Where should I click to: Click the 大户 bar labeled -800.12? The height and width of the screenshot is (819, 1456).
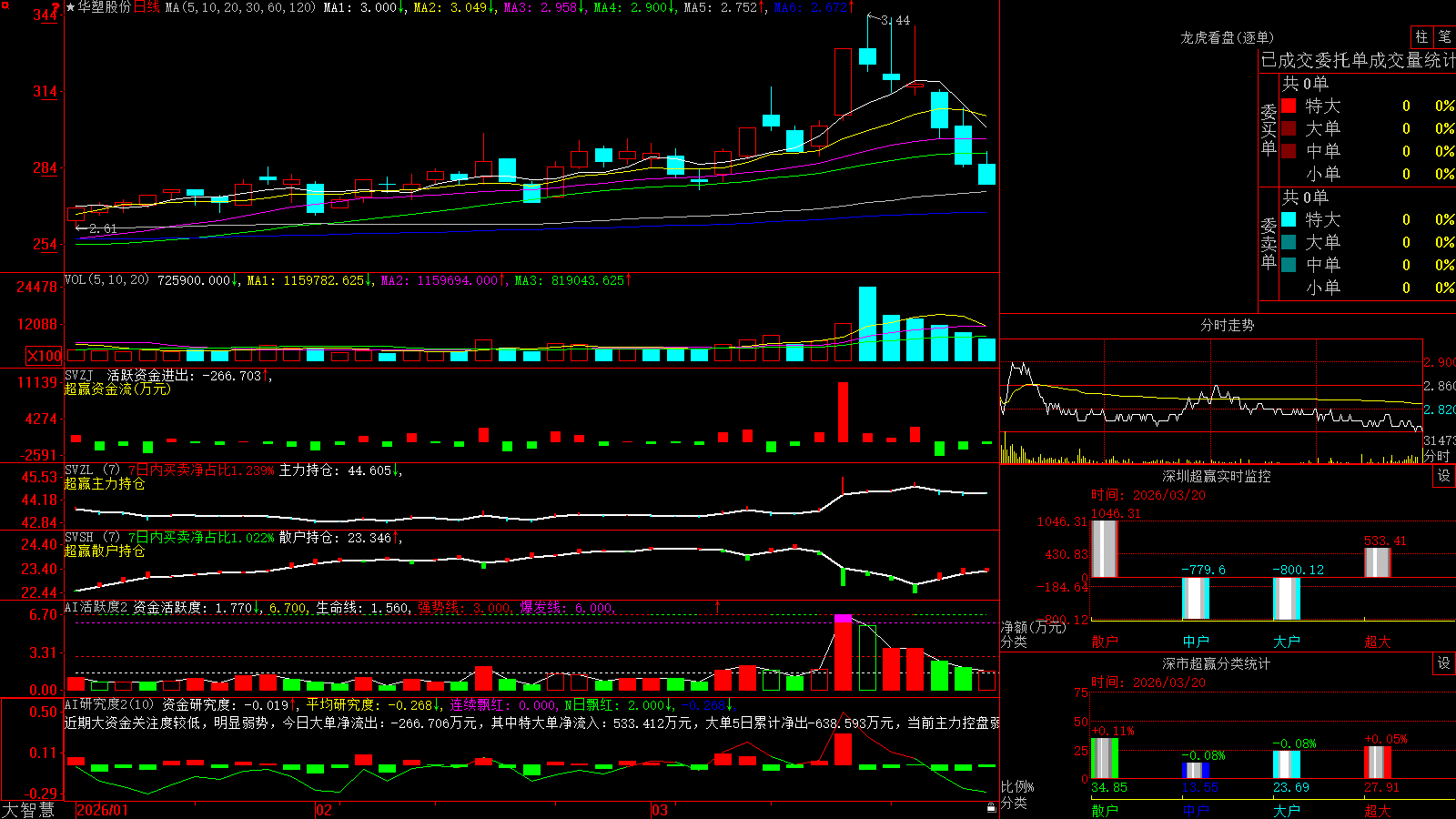pyautogui.click(x=1287, y=599)
